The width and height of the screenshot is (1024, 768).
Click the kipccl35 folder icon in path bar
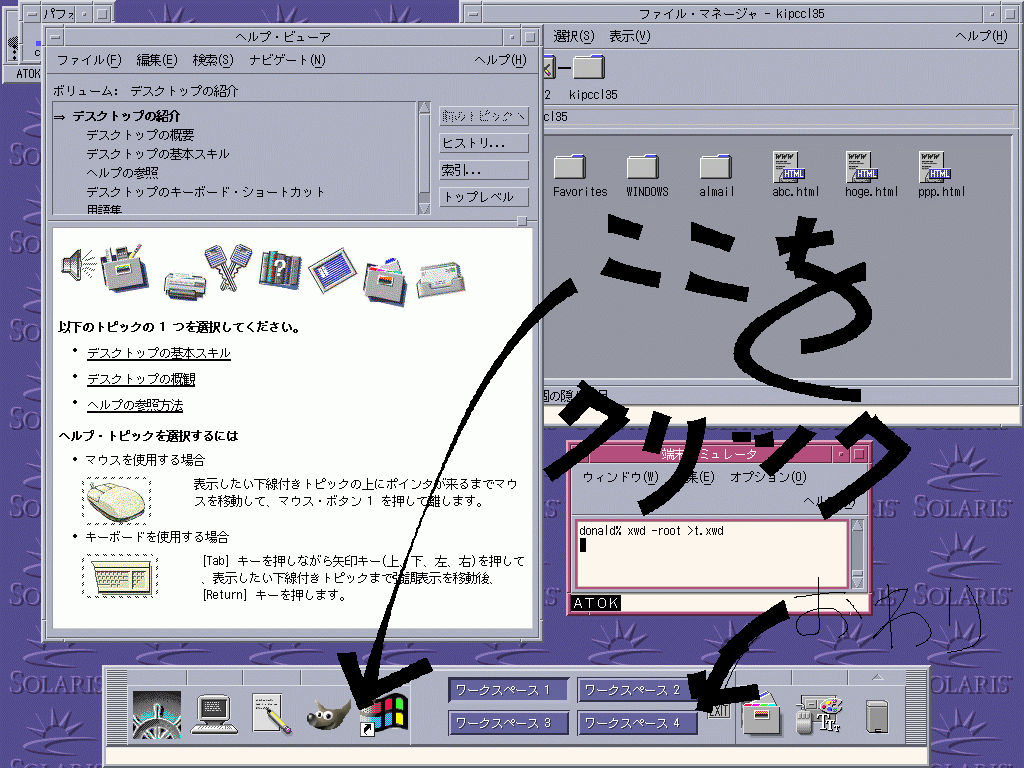[x=590, y=67]
